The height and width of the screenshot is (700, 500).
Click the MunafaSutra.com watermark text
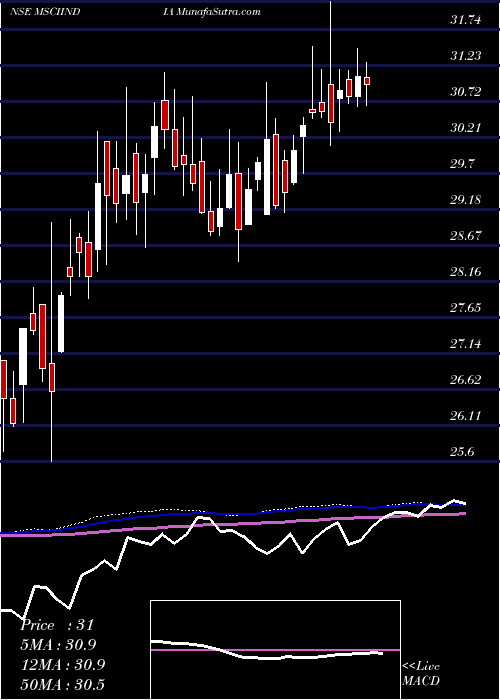219,12
